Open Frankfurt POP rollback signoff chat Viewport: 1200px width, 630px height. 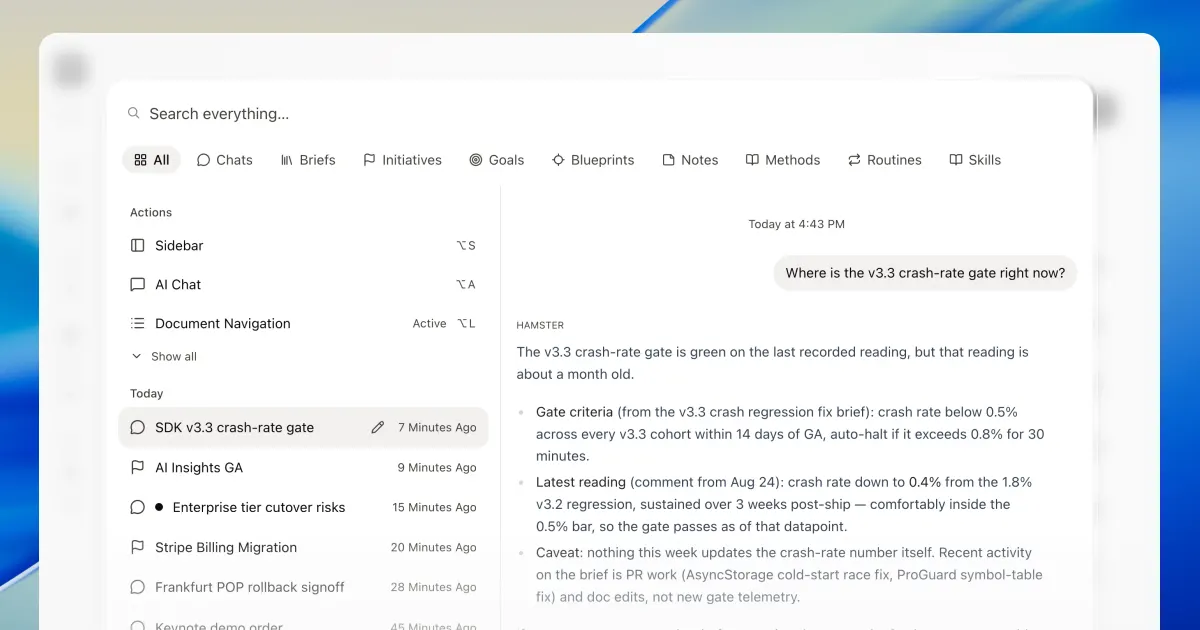pyautogui.click(x=303, y=587)
